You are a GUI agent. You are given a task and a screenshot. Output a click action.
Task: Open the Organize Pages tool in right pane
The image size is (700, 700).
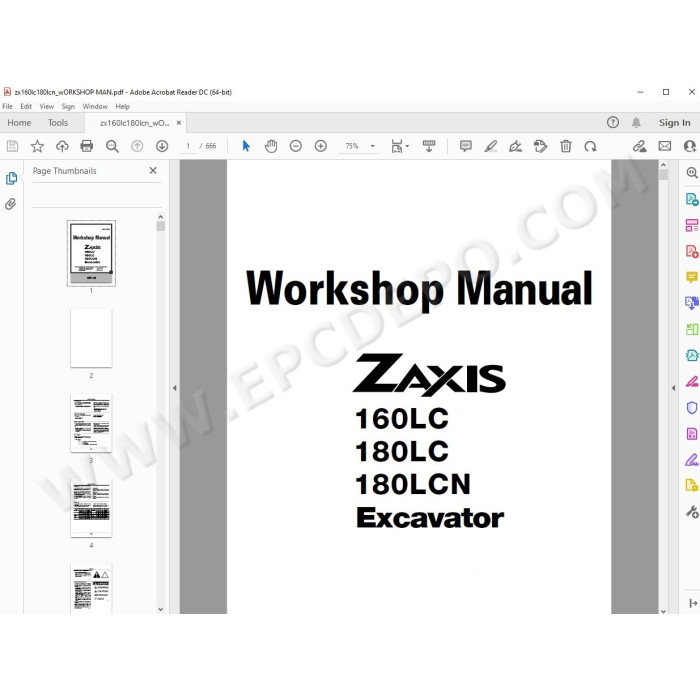tap(692, 225)
